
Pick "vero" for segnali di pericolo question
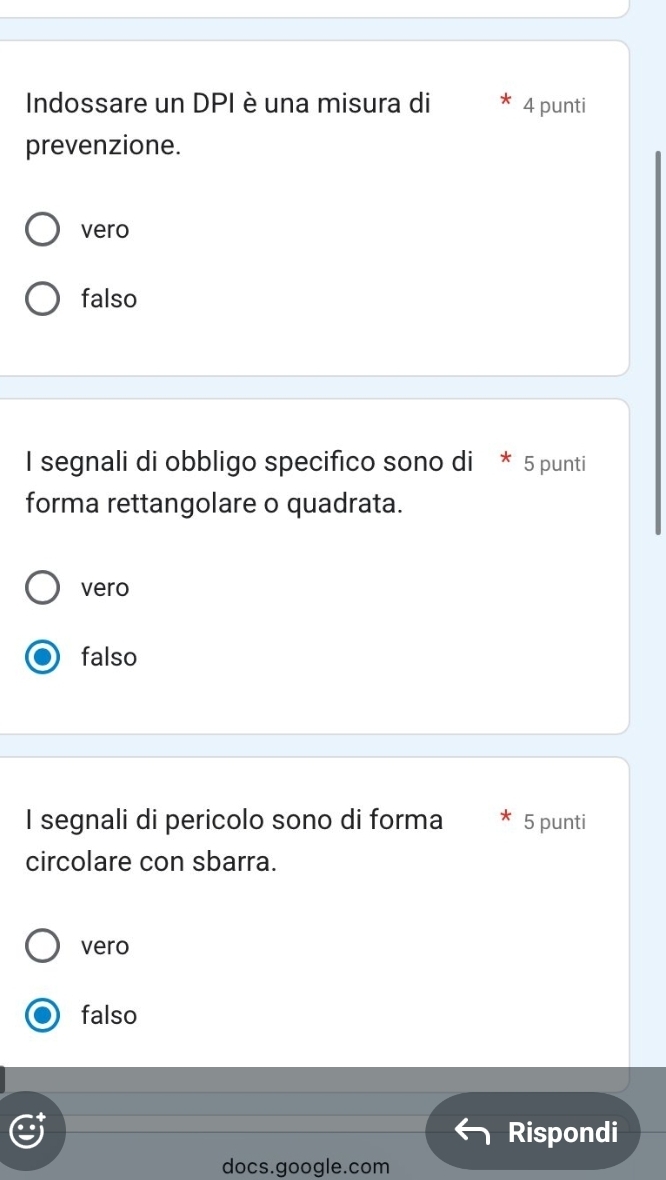point(42,945)
